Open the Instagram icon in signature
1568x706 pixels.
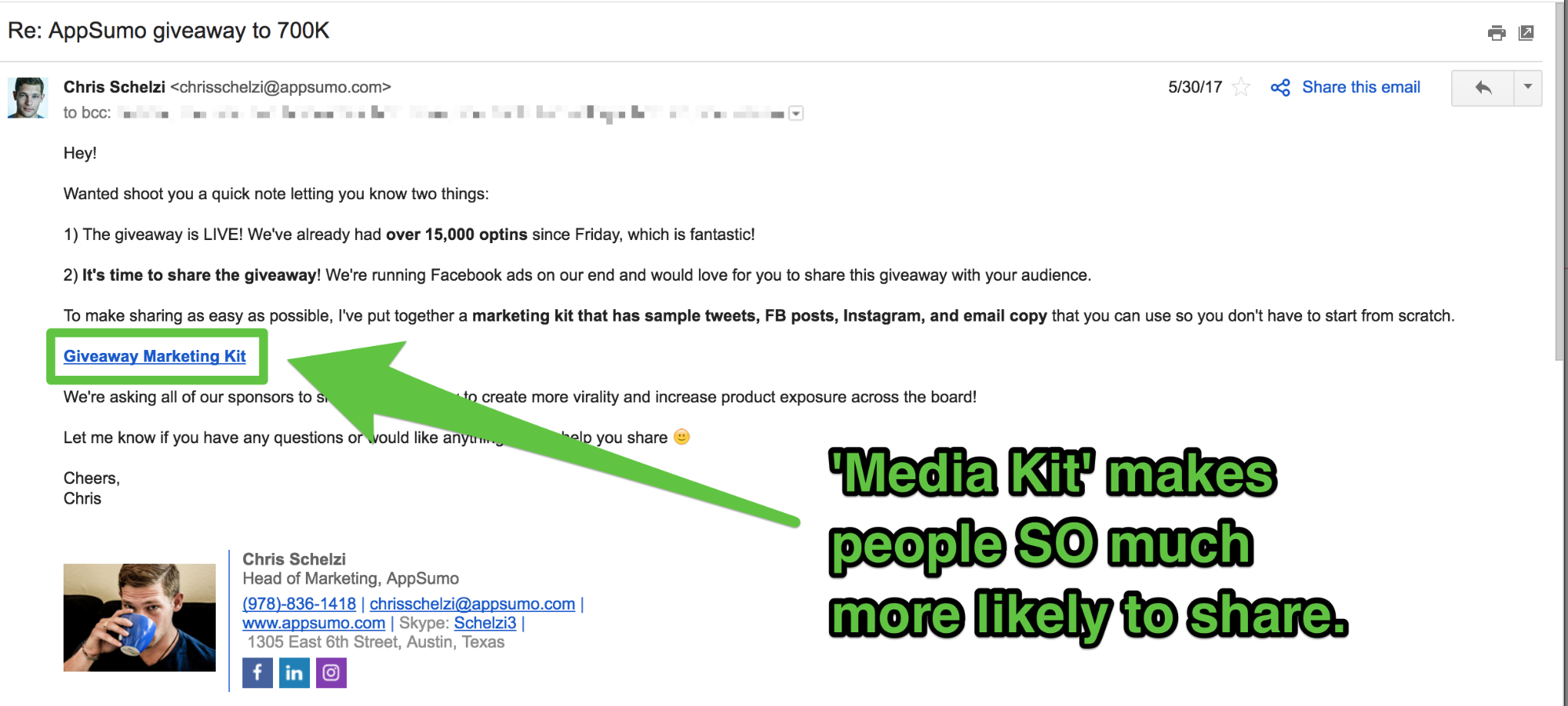pos(331,673)
